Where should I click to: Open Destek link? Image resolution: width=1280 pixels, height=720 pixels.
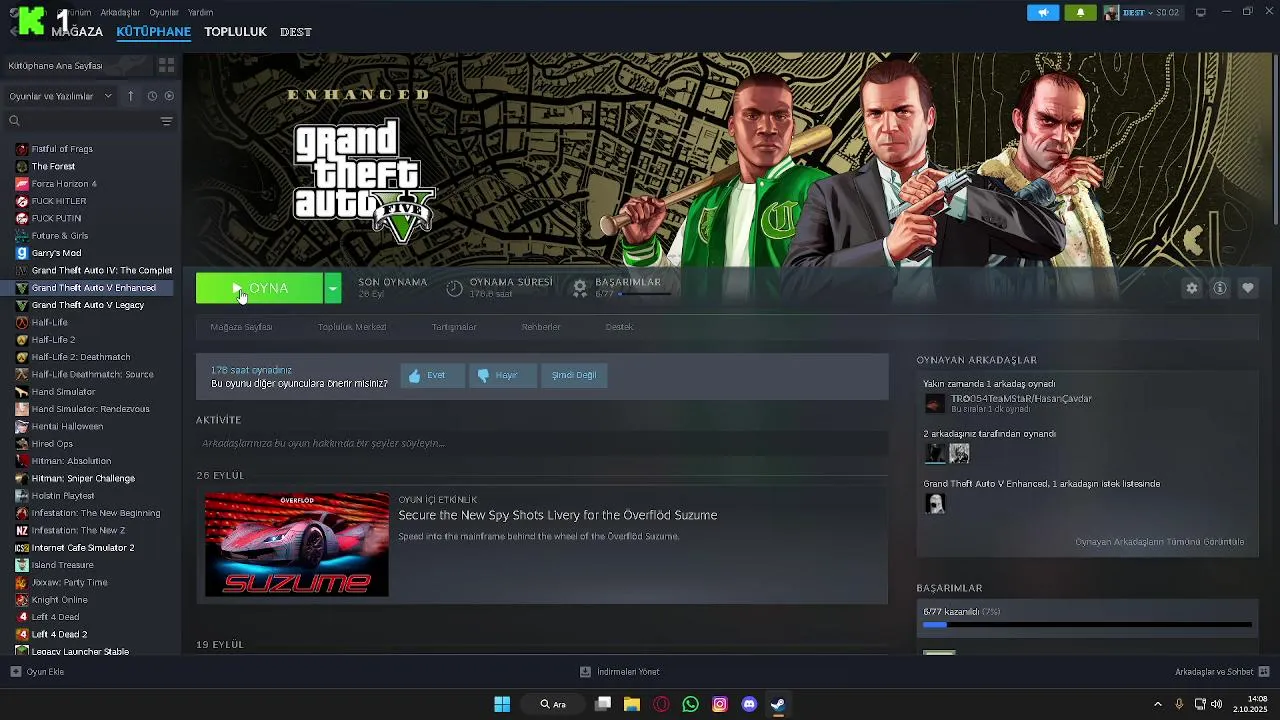pyautogui.click(x=619, y=327)
